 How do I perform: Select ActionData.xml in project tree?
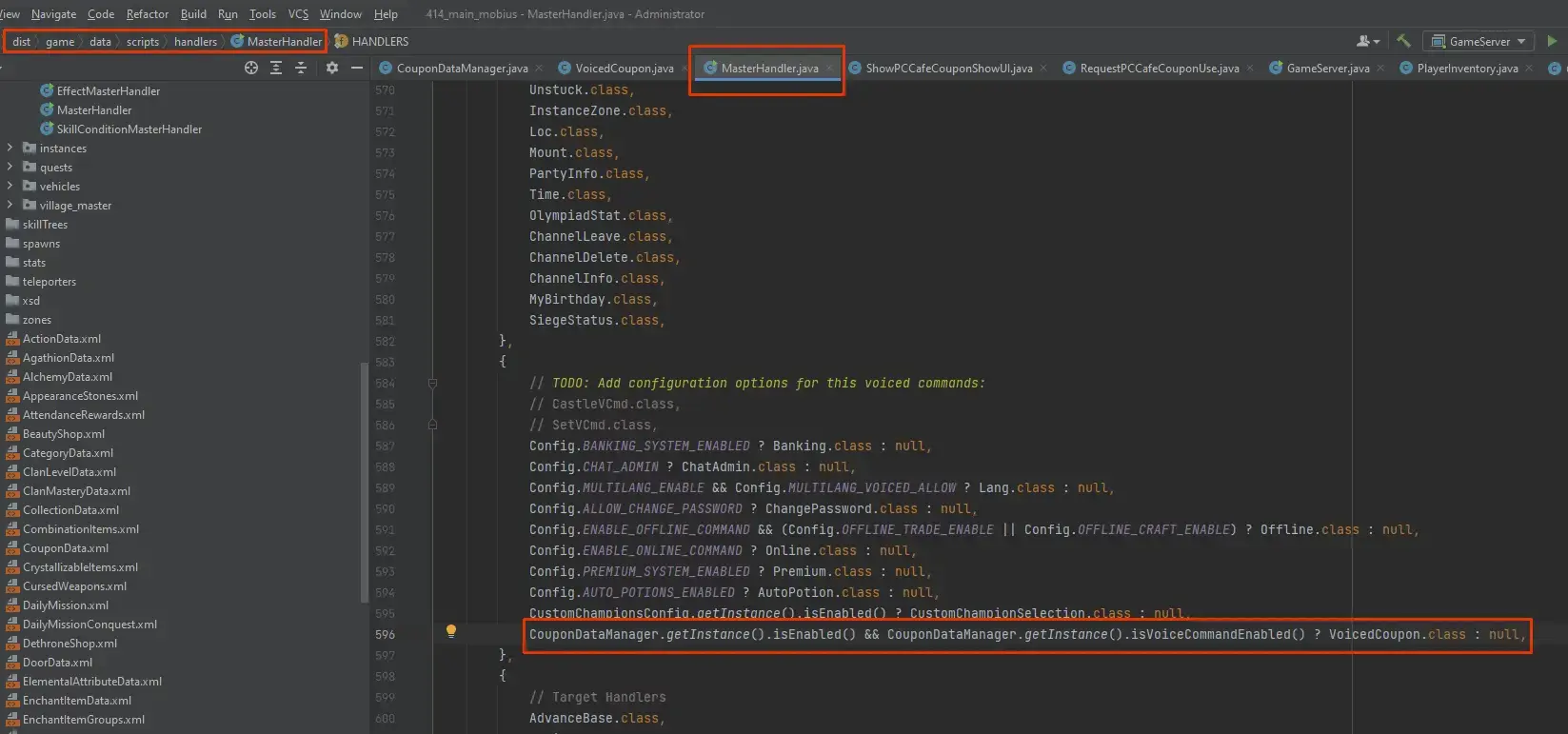61,338
